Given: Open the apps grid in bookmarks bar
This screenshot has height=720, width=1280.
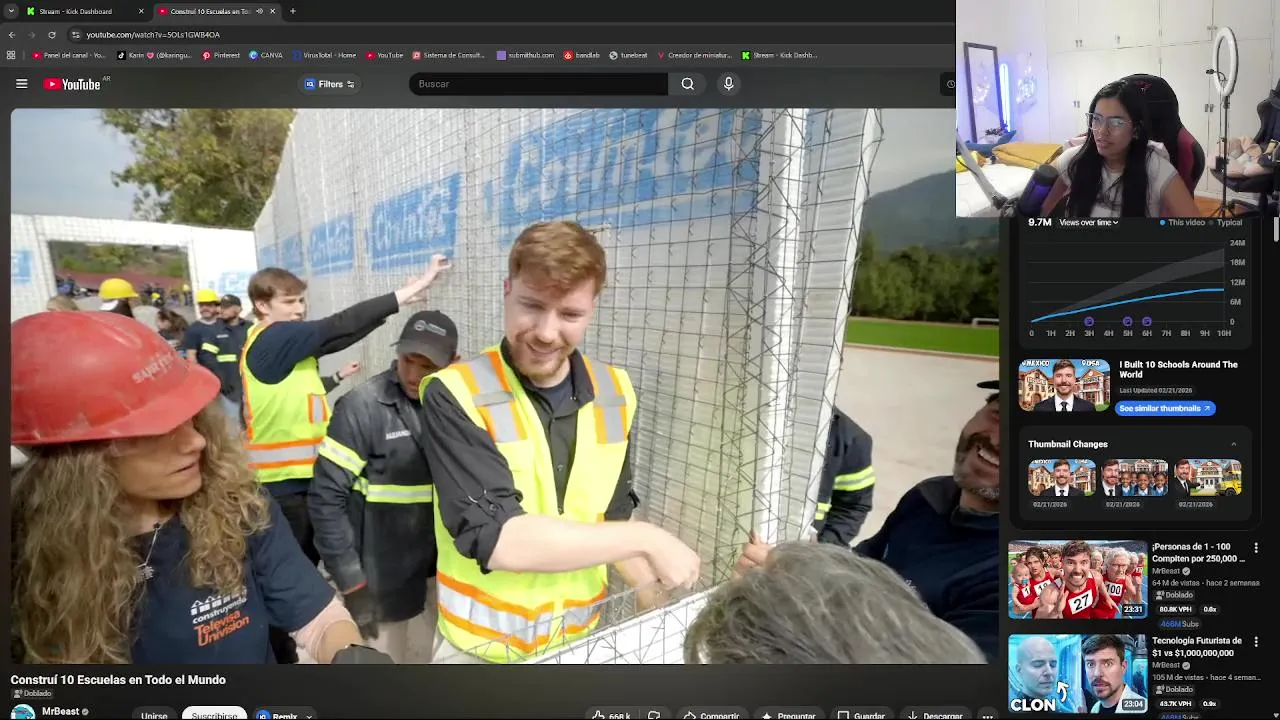Looking at the screenshot, I should [x=11, y=55].
